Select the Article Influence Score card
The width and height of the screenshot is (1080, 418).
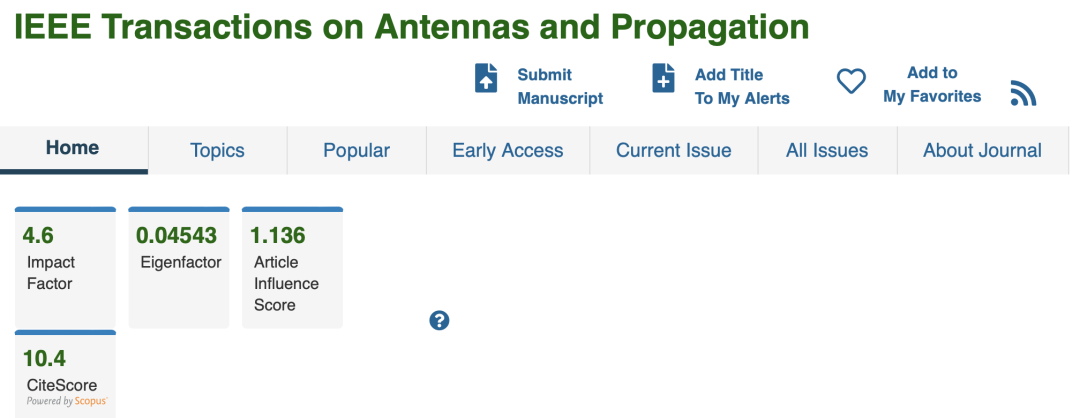click(292, 268)
